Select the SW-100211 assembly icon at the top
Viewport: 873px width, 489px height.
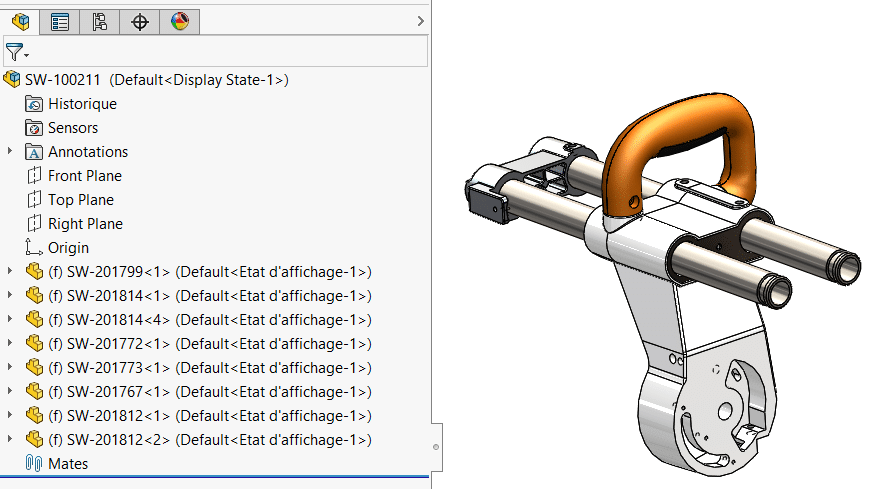[12, 79]
